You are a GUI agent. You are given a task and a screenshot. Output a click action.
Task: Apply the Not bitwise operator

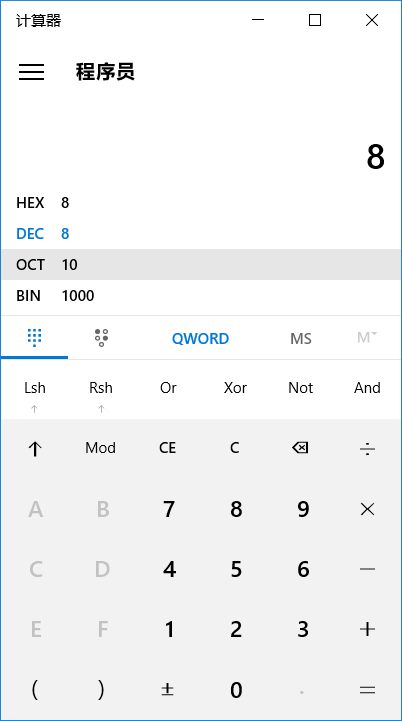301,389
